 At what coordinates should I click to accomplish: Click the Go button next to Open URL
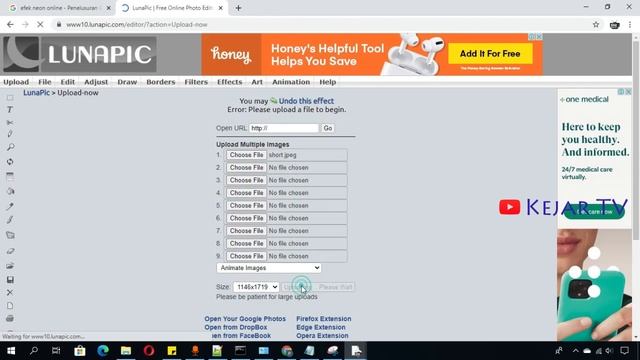point(327,128)
